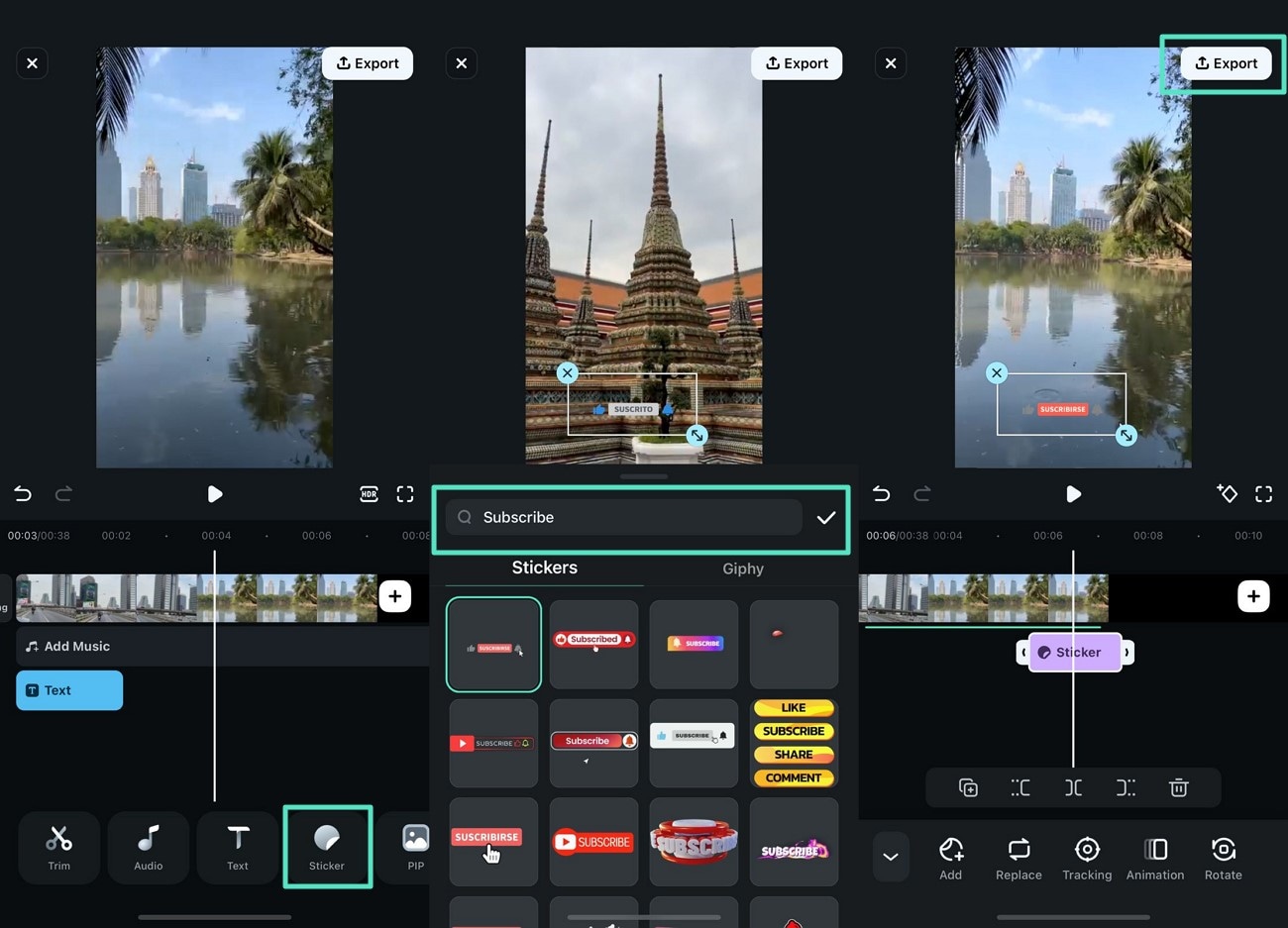Close the left panel editor
The image size is (1288, 928).
tap(33, 63)
